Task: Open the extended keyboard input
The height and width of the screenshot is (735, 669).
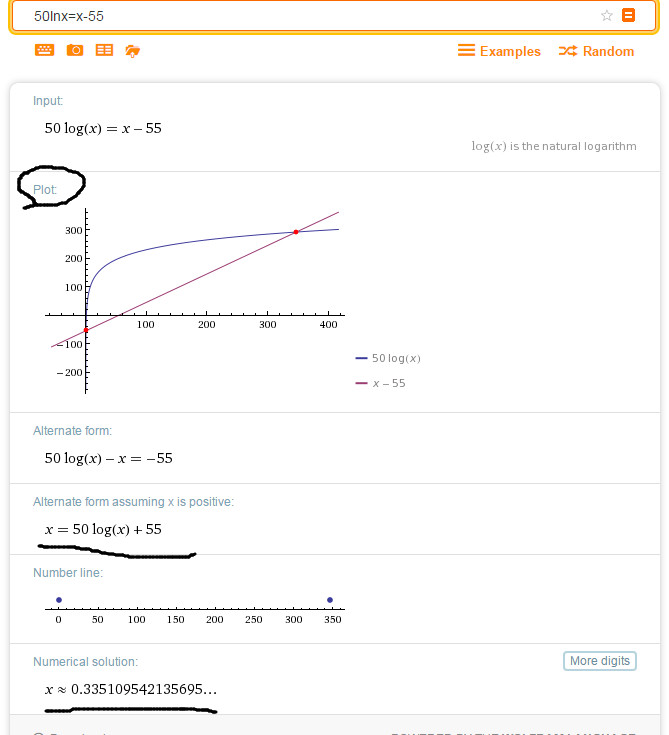Action: tap(45, 50)
